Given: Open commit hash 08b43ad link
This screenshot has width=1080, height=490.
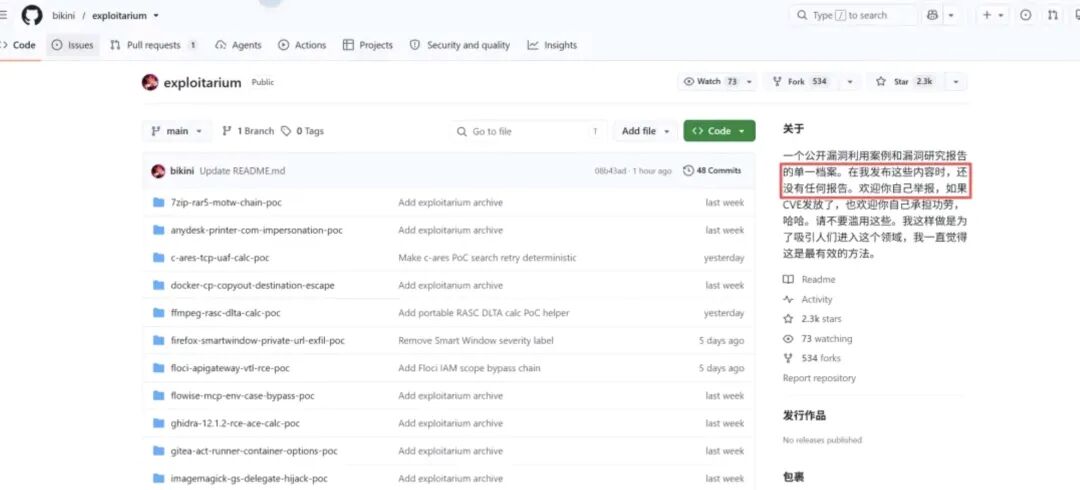Looking at the screenshot, I should [610, 171].
